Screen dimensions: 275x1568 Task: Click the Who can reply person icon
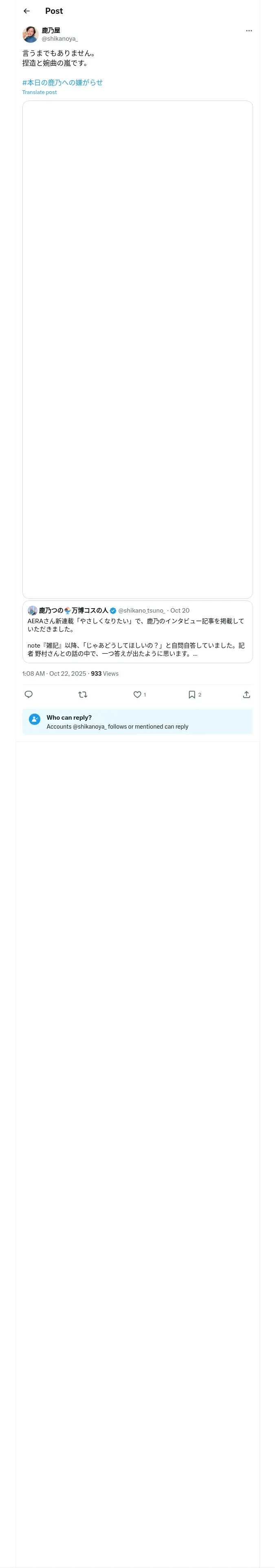coord(35,719)
